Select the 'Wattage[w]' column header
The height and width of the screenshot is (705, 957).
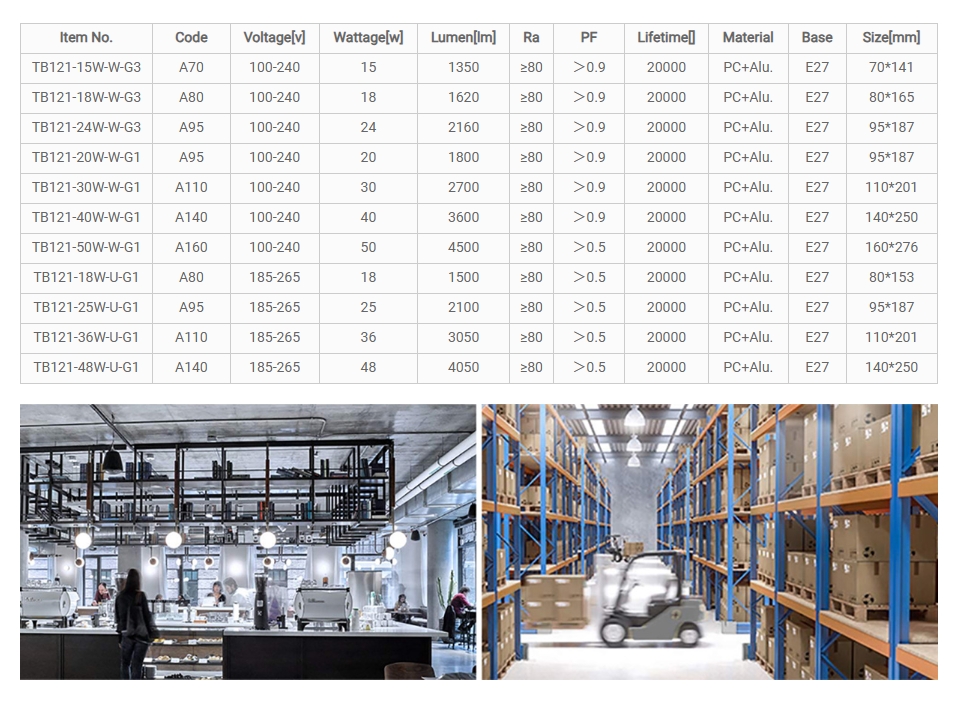[368, 38]
